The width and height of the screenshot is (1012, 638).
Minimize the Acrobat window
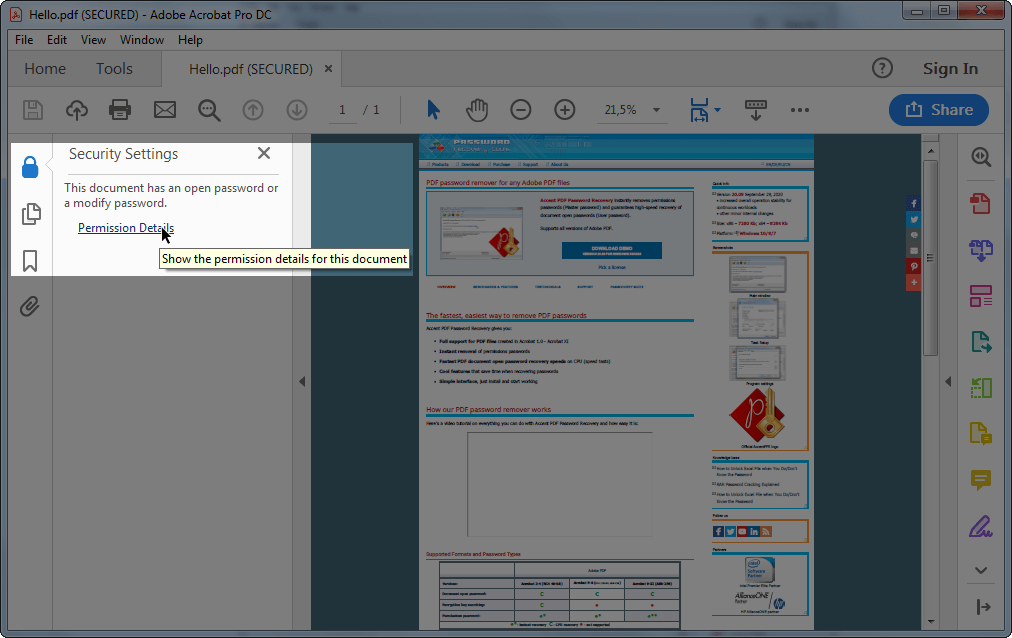917,11
